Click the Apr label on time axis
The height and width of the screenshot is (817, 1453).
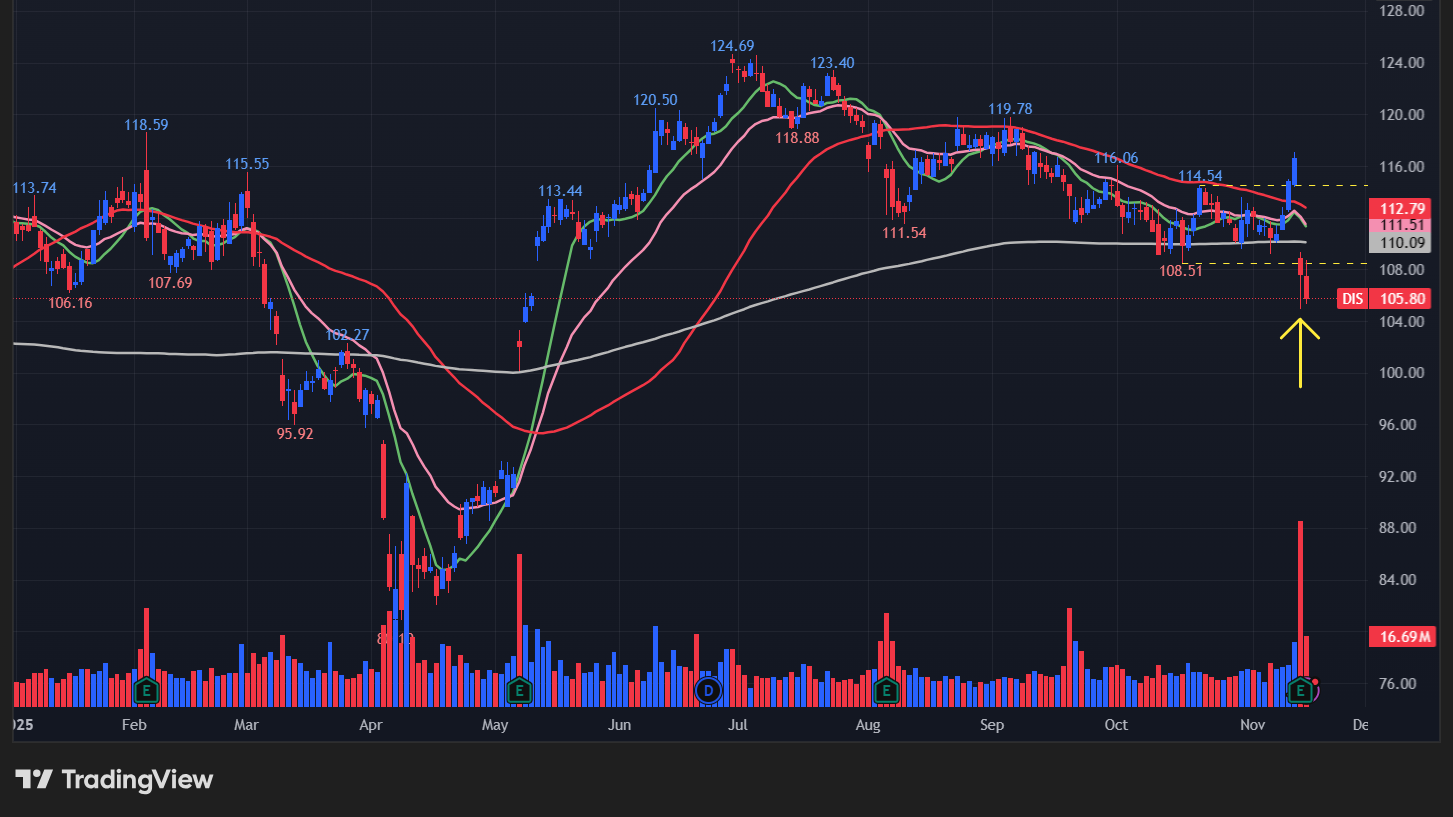(371, 724)
